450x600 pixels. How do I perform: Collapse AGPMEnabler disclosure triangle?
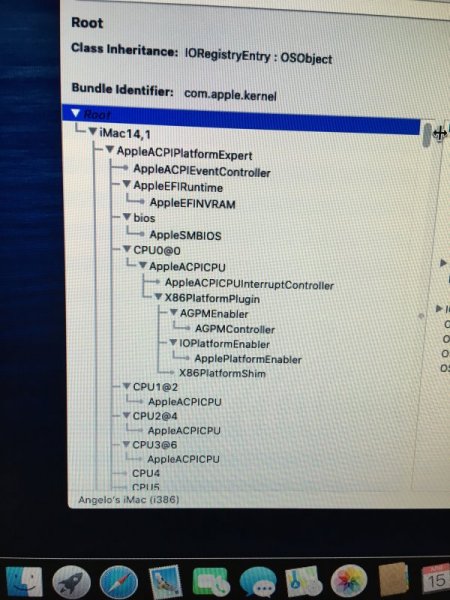[x=173, y=313]
